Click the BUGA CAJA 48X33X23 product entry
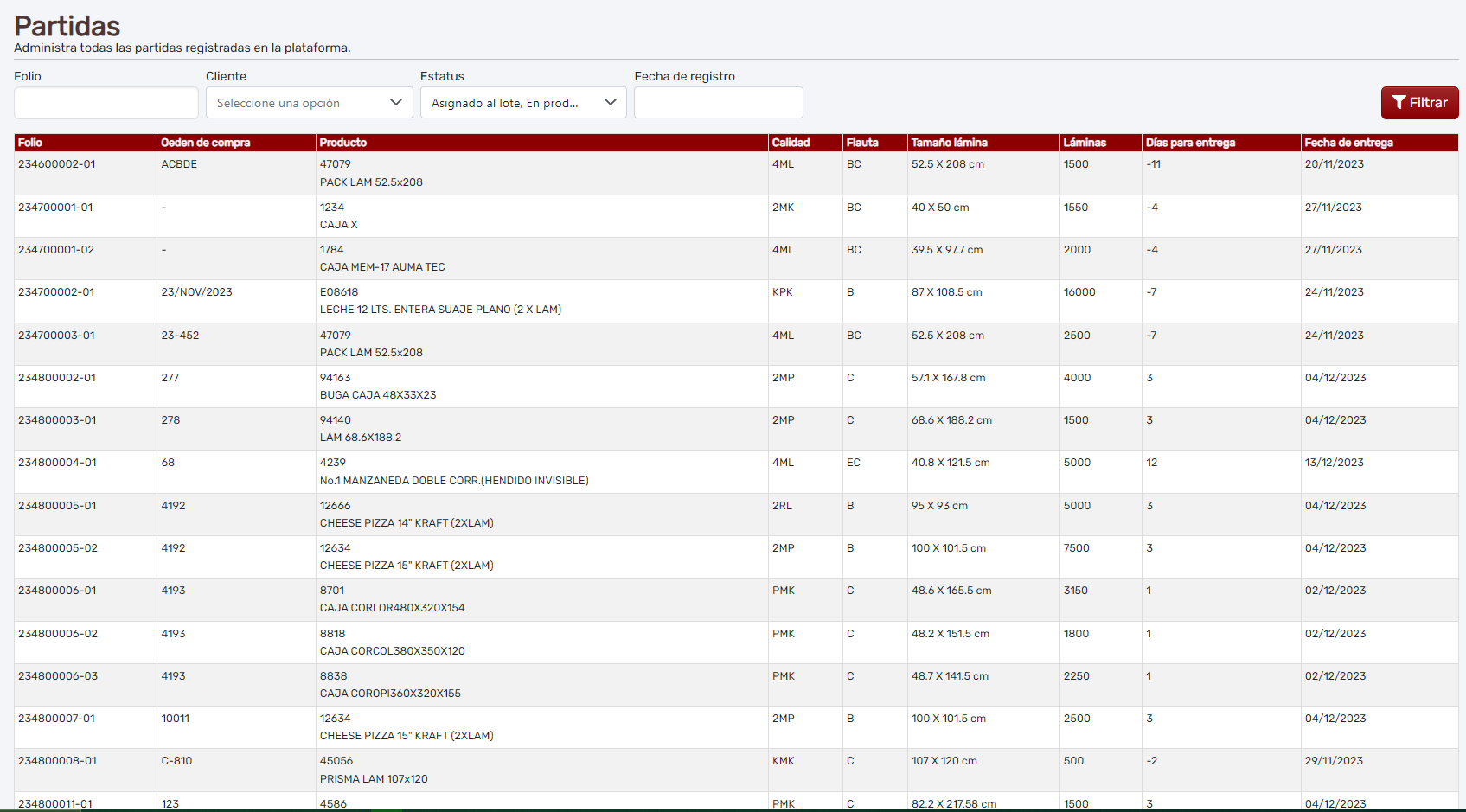 (x=378, y=395)
